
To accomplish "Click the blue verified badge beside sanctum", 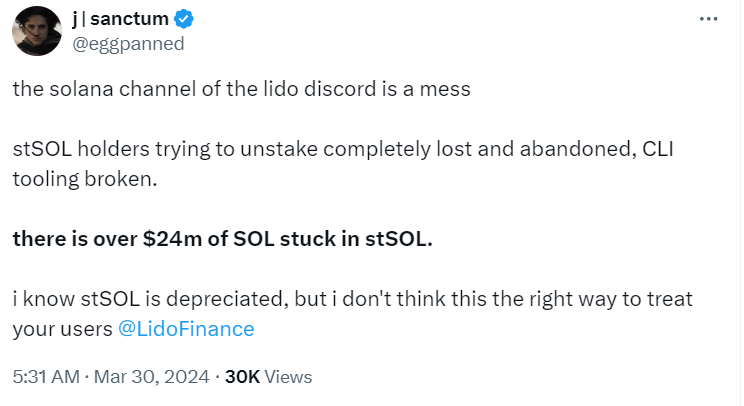I will pyautogui.click(x=184, y=19).
